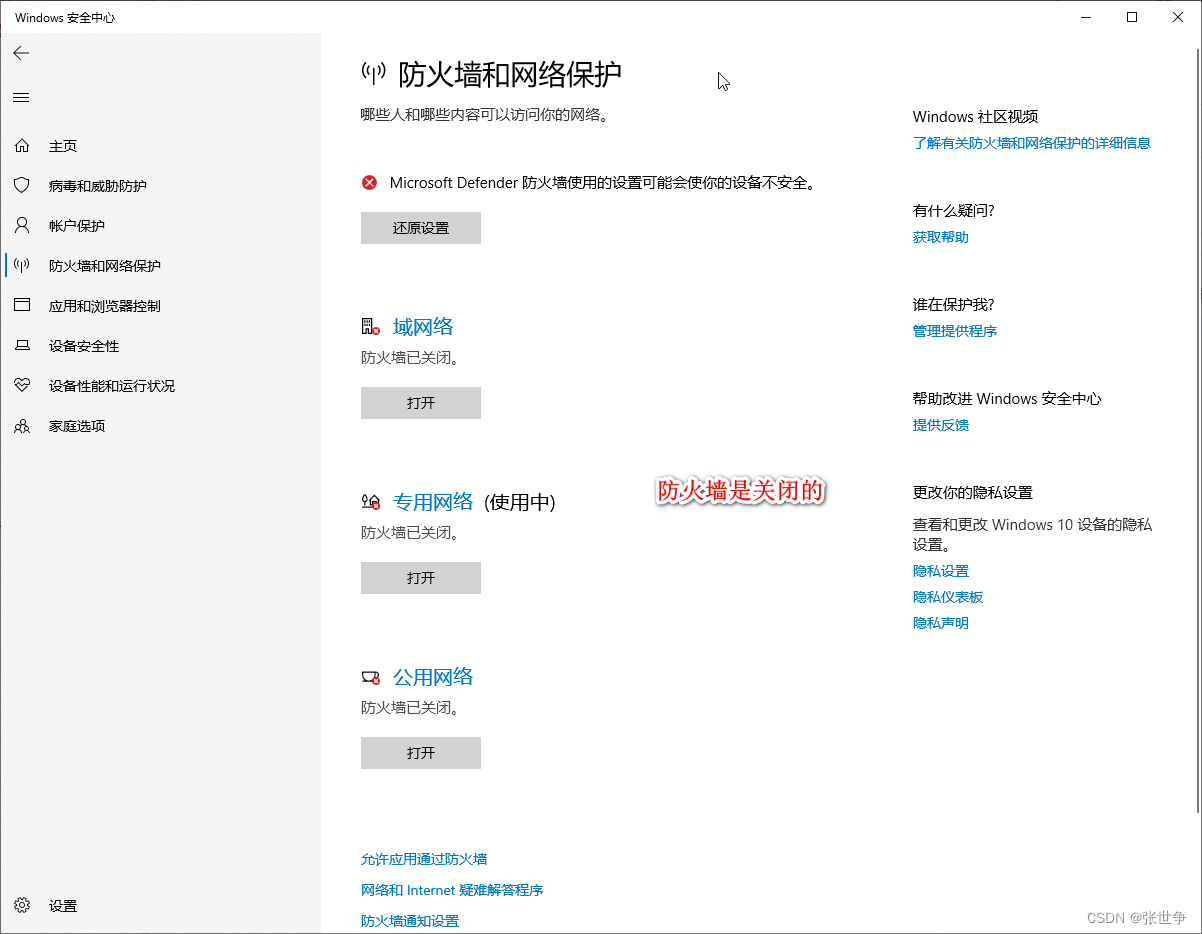Click 防火墙通知设置 link

(410, 921)
